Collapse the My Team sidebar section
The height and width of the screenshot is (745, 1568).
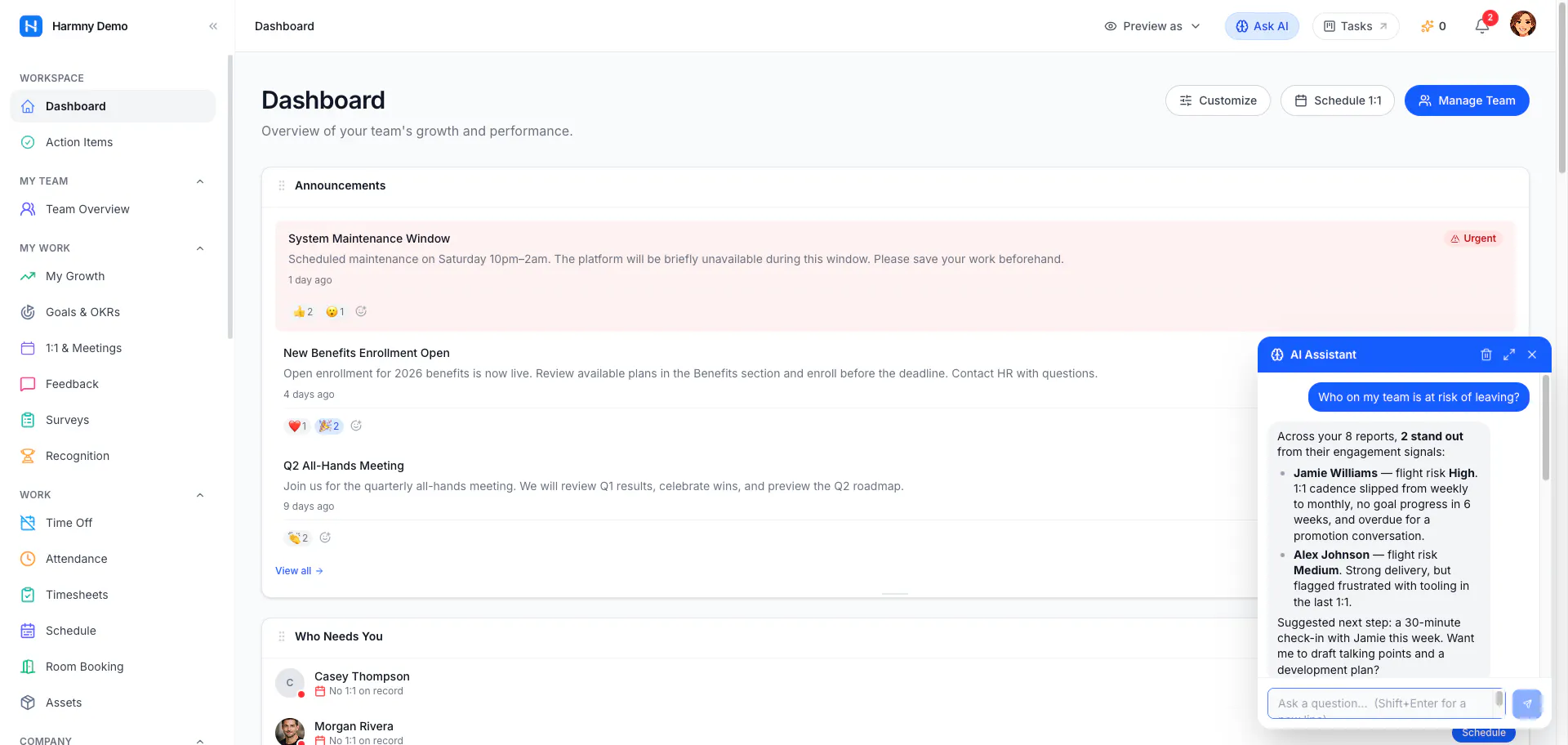coord(200,181)
